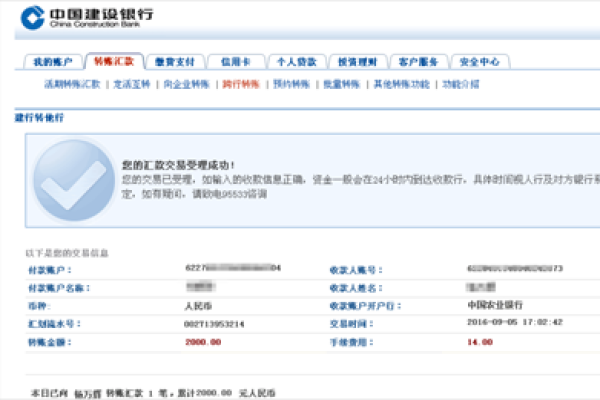Select the 转账汇款 tab
600x400 pixels.
[x=114, y=61]
